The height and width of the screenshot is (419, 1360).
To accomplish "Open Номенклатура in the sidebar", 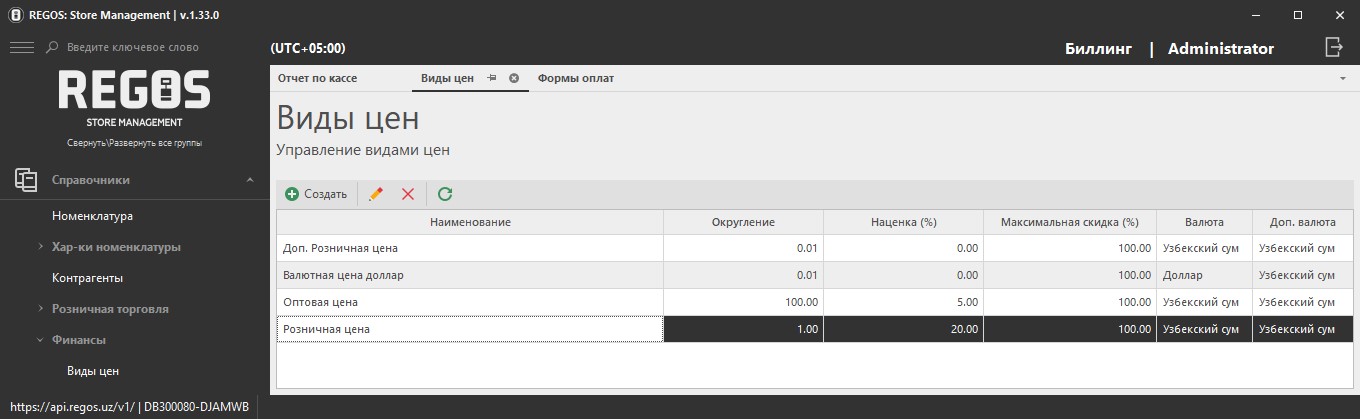I will tap(92, 216).
